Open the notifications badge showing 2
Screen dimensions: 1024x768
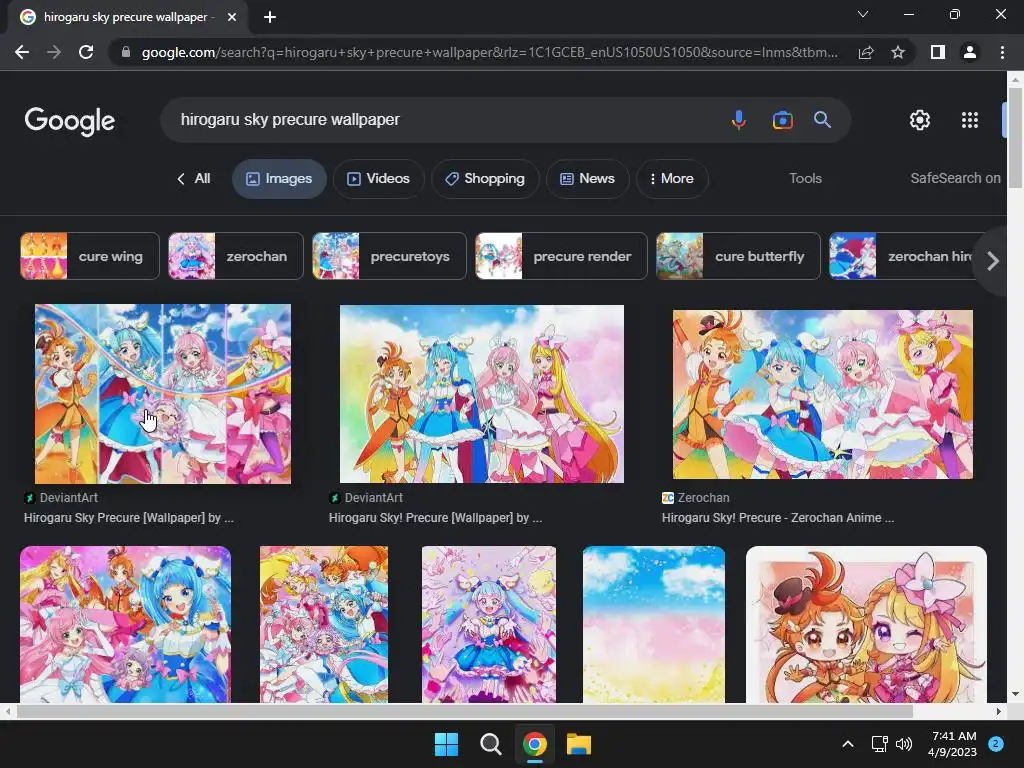click(x=996, y=744)
